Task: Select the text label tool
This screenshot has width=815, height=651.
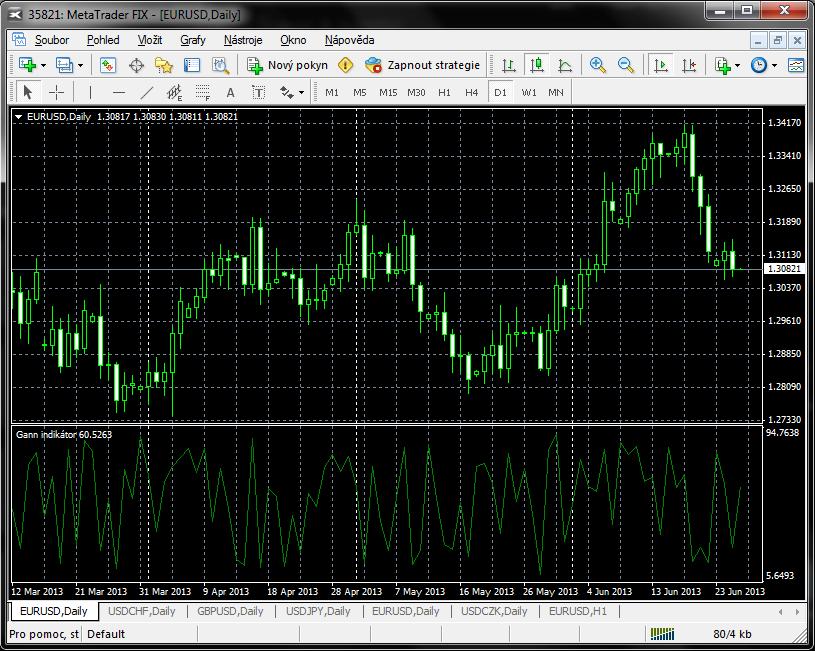Action: coord(258,93)
